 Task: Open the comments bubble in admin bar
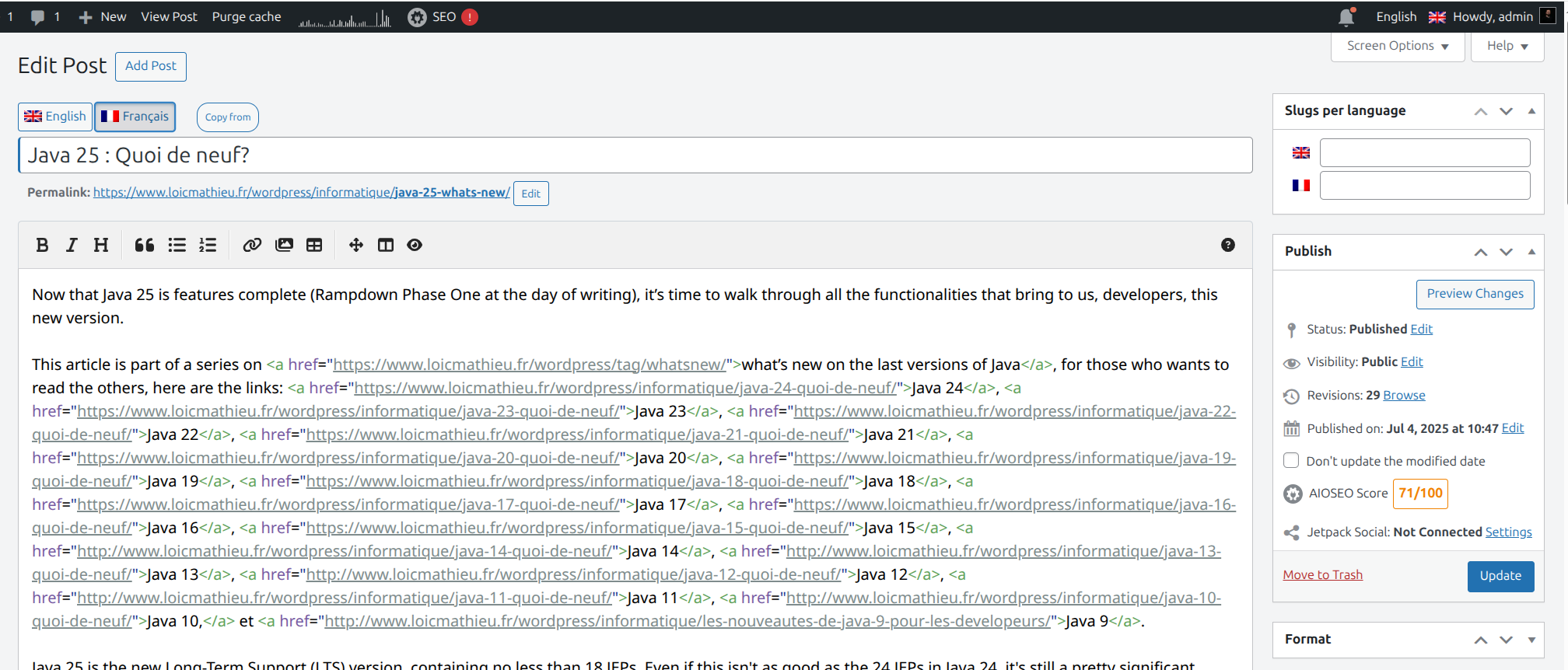(37, 17)
